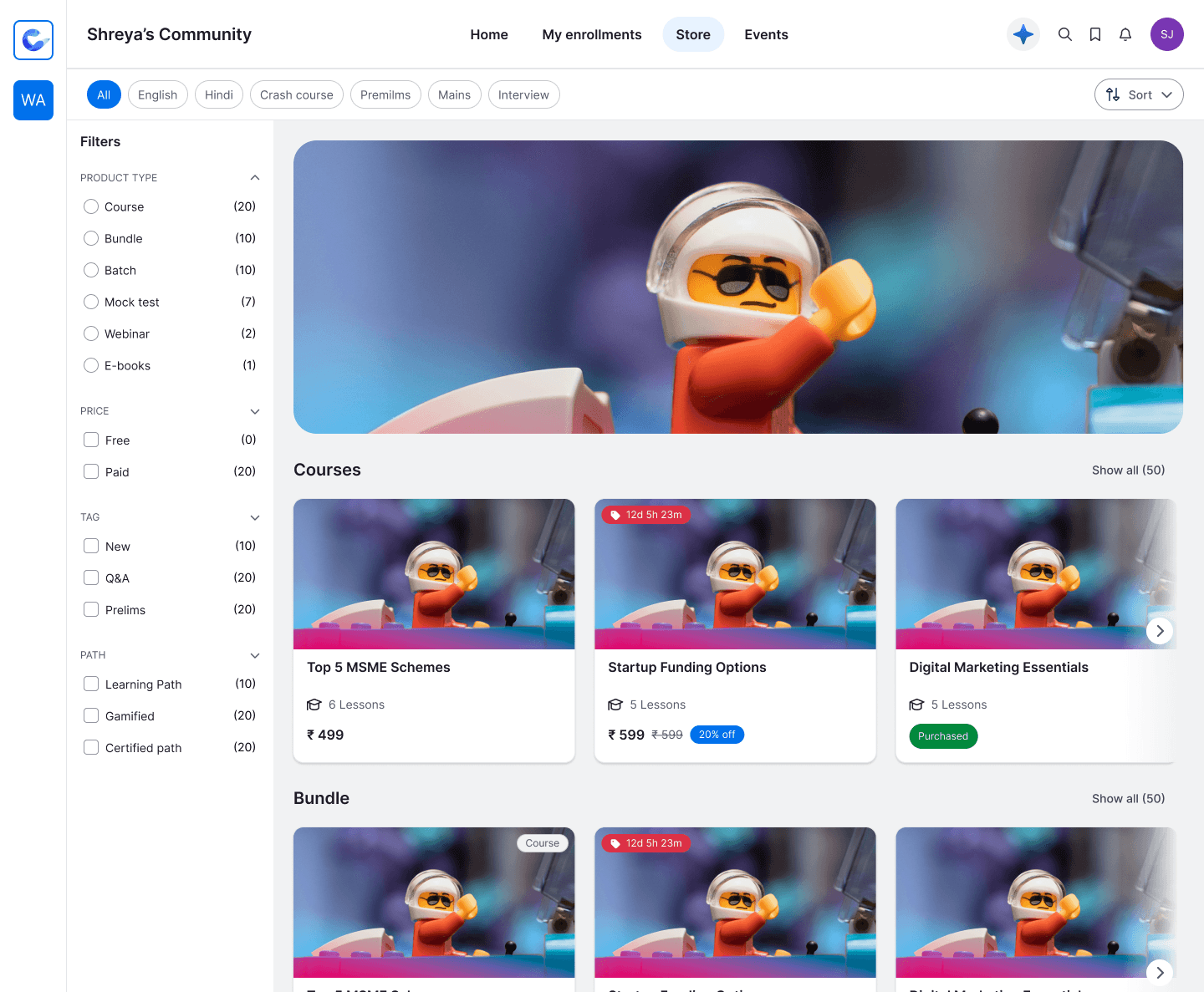Select the Mock test radio button

[91, 302]
